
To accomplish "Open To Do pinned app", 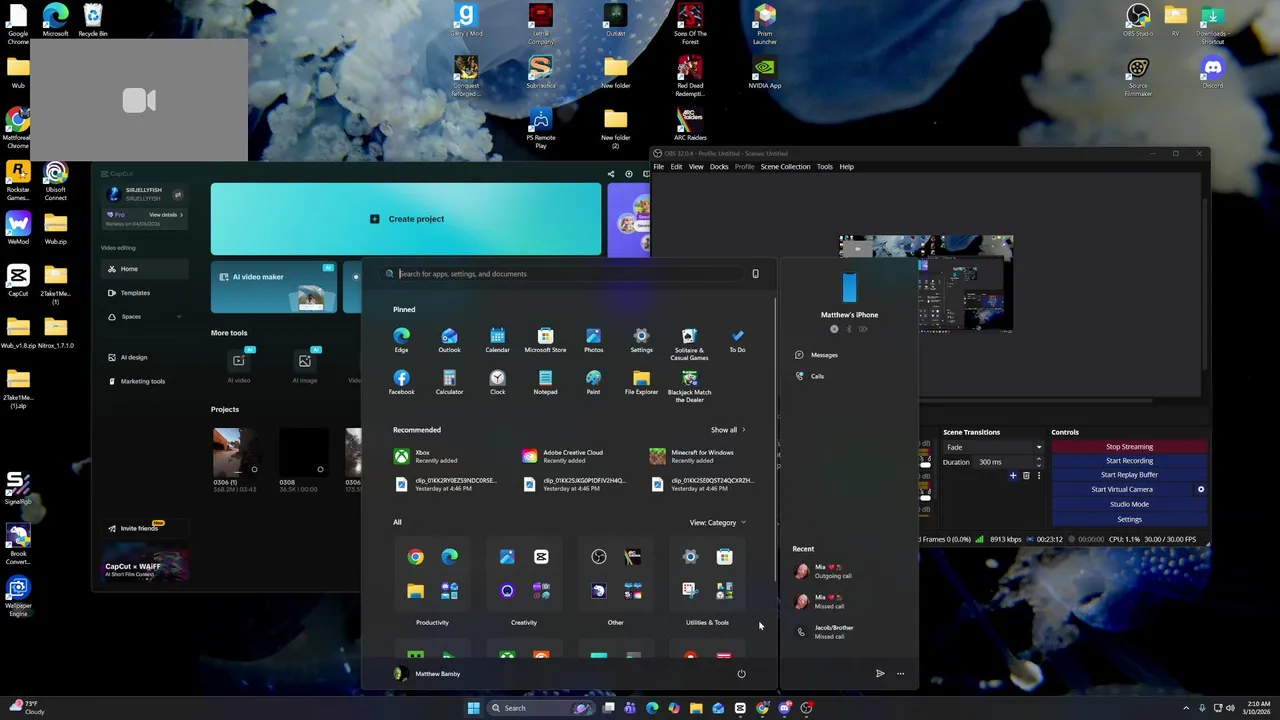I will [737, 340].
